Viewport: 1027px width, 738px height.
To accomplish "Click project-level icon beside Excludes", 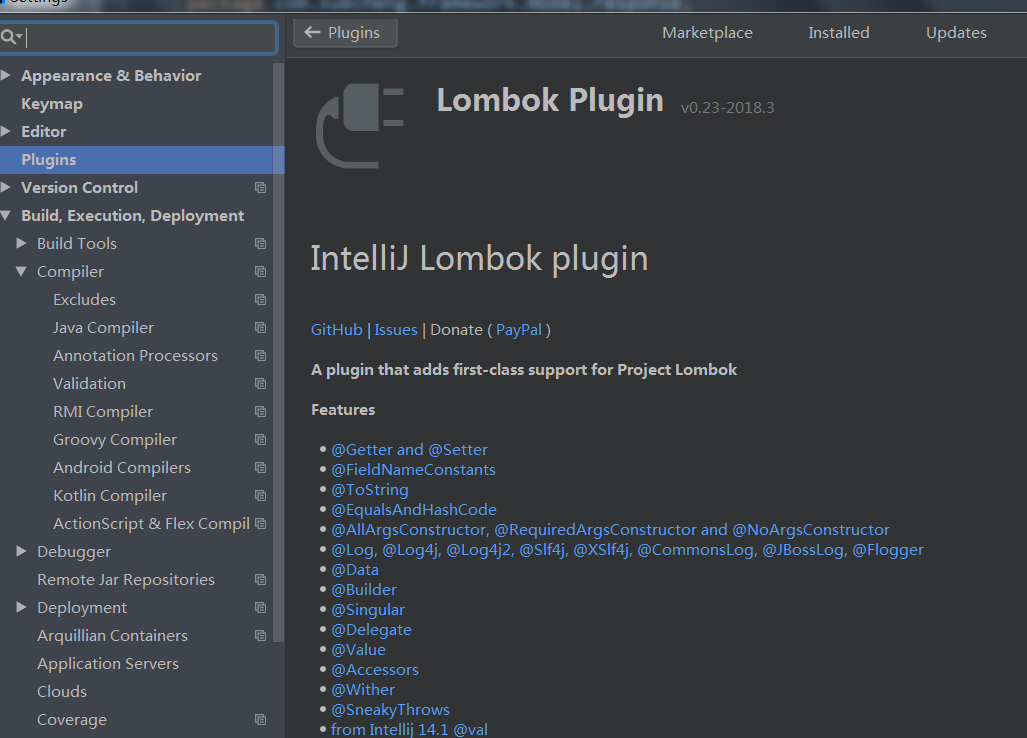I will click(x=261, y=300).
